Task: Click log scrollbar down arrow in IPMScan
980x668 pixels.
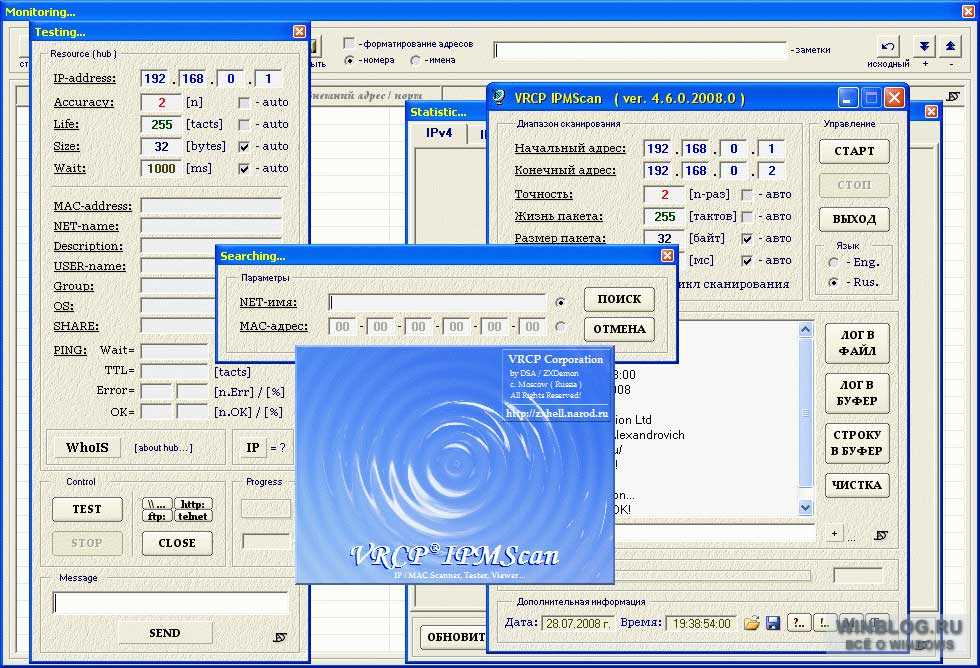Action: (x=806, y=507)
